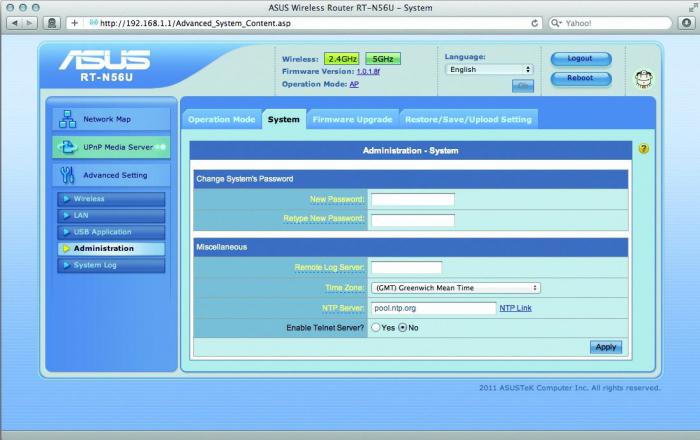Open UPnP Media Server icon
700x440 pixels.
(67, 147)
